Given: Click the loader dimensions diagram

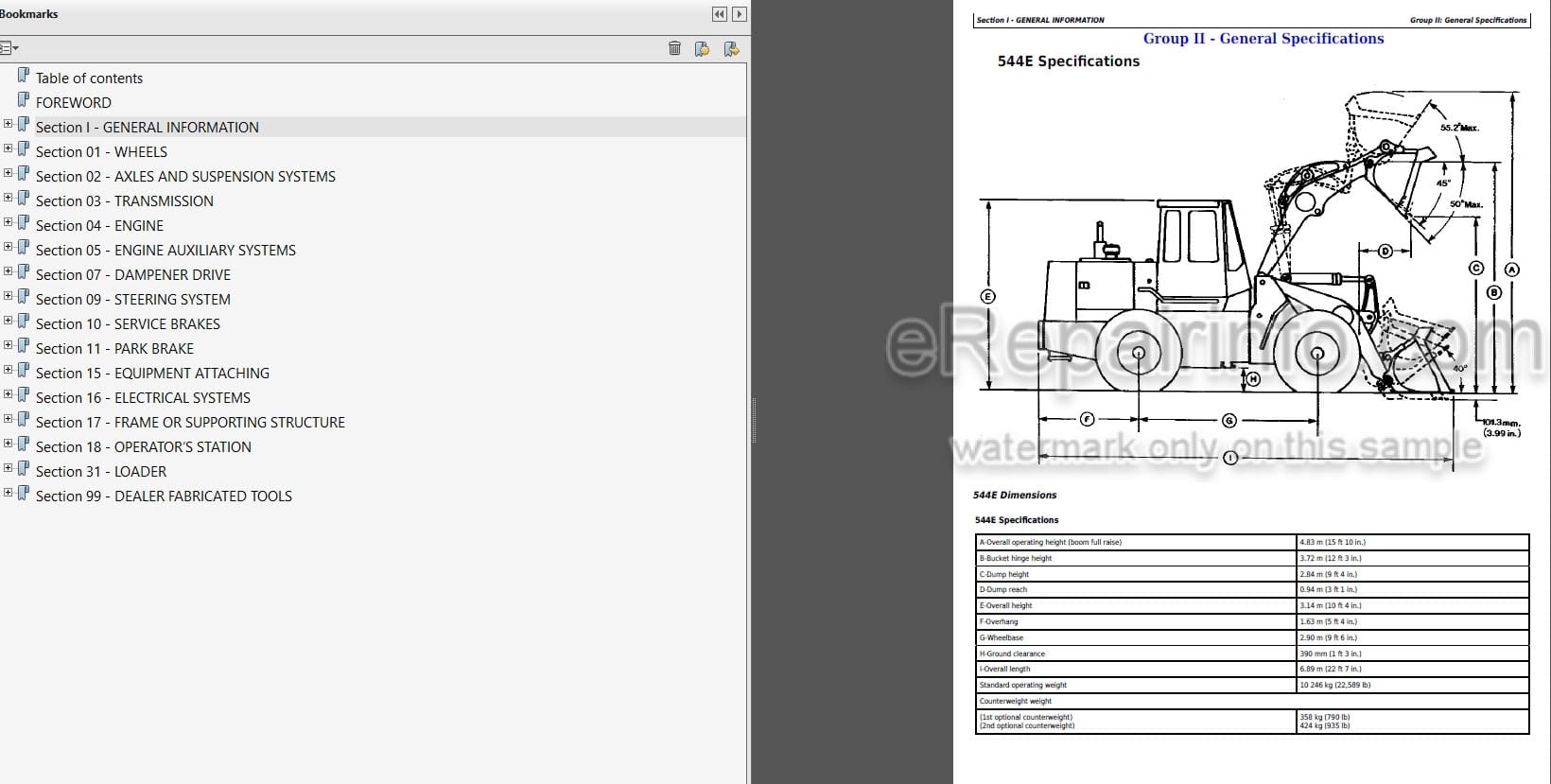Looking at the screenshot, I should click(x=1250, y=279).
